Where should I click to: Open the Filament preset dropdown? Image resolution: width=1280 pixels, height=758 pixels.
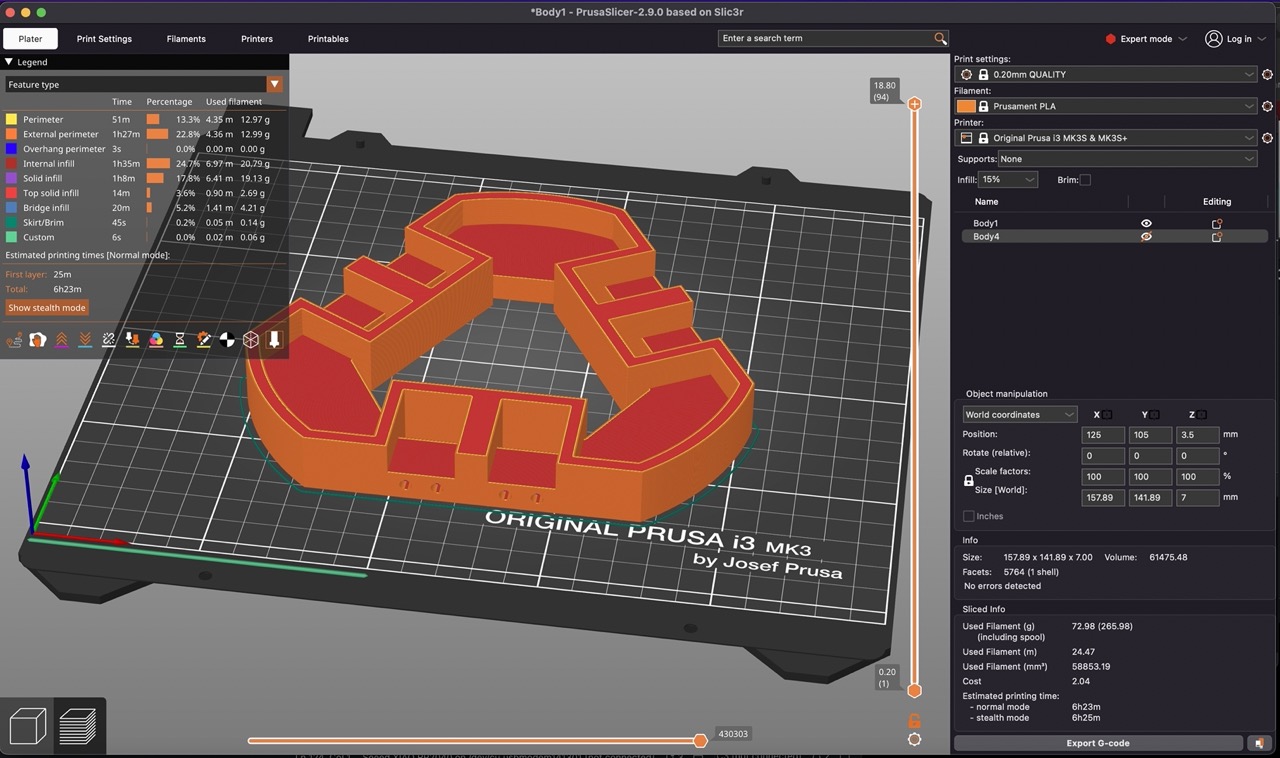1105,106
